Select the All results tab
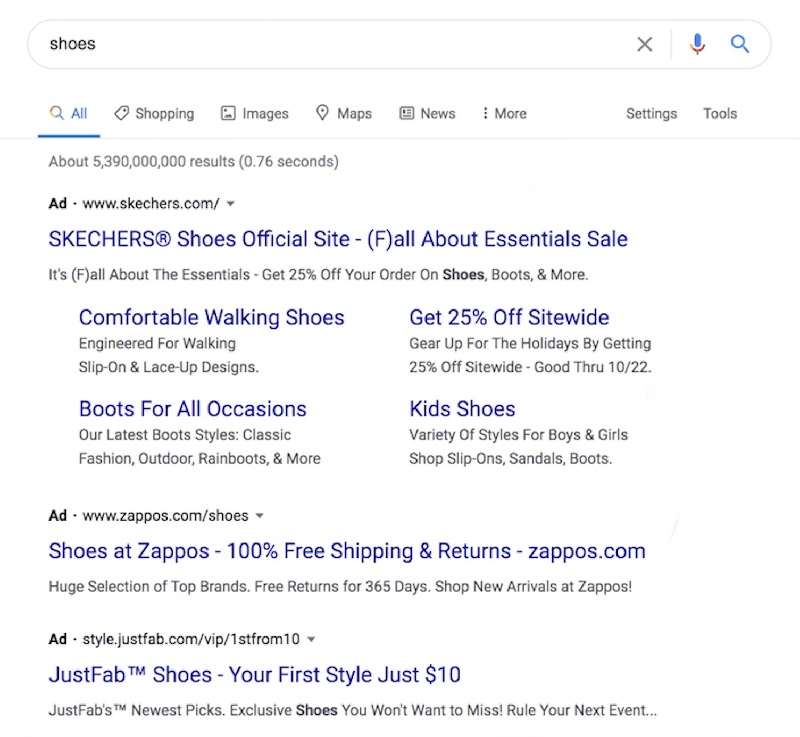Screen dimensions: 800x737 69,113
